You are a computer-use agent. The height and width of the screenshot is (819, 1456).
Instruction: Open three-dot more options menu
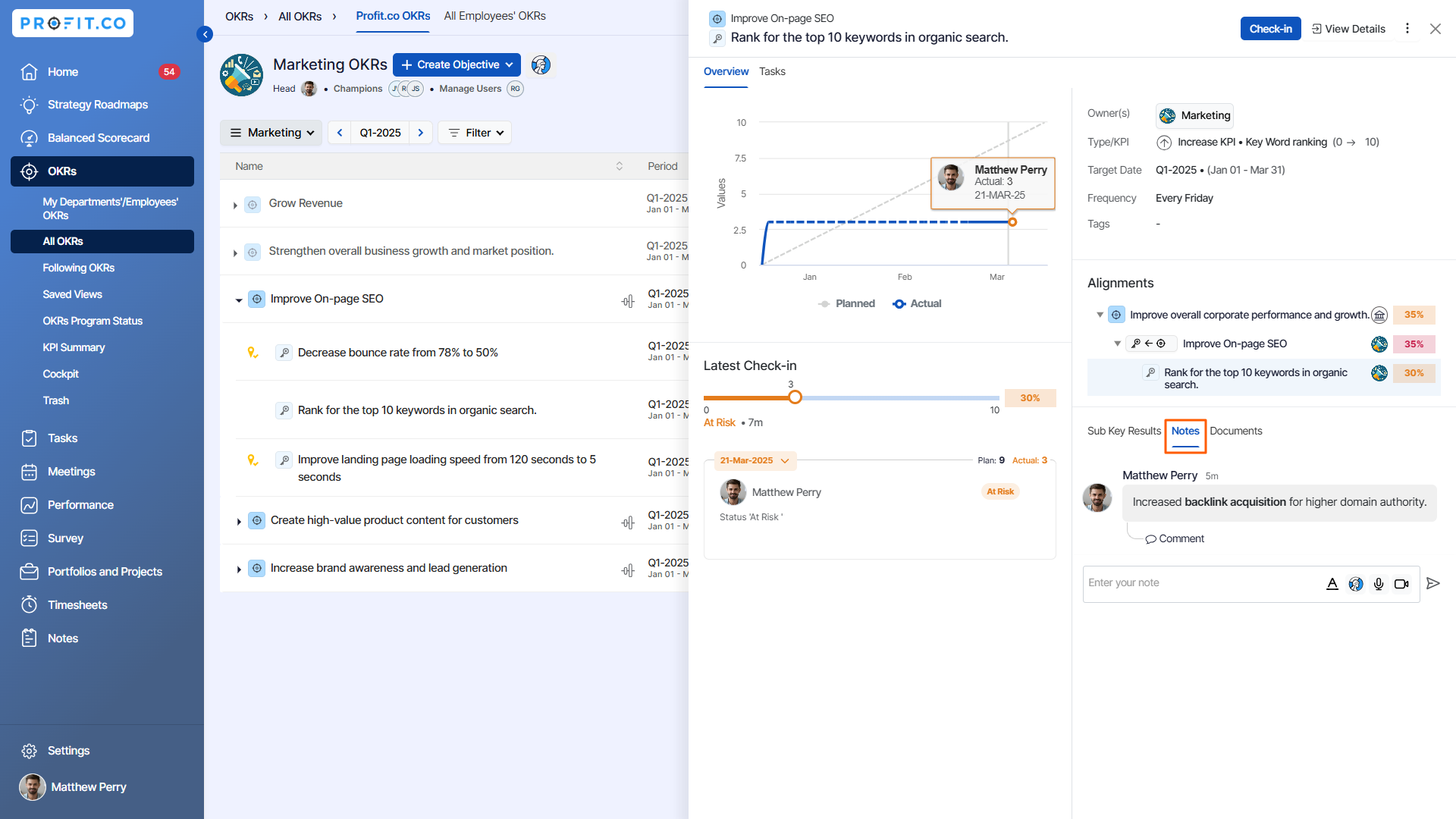(x=1407, y=29)
